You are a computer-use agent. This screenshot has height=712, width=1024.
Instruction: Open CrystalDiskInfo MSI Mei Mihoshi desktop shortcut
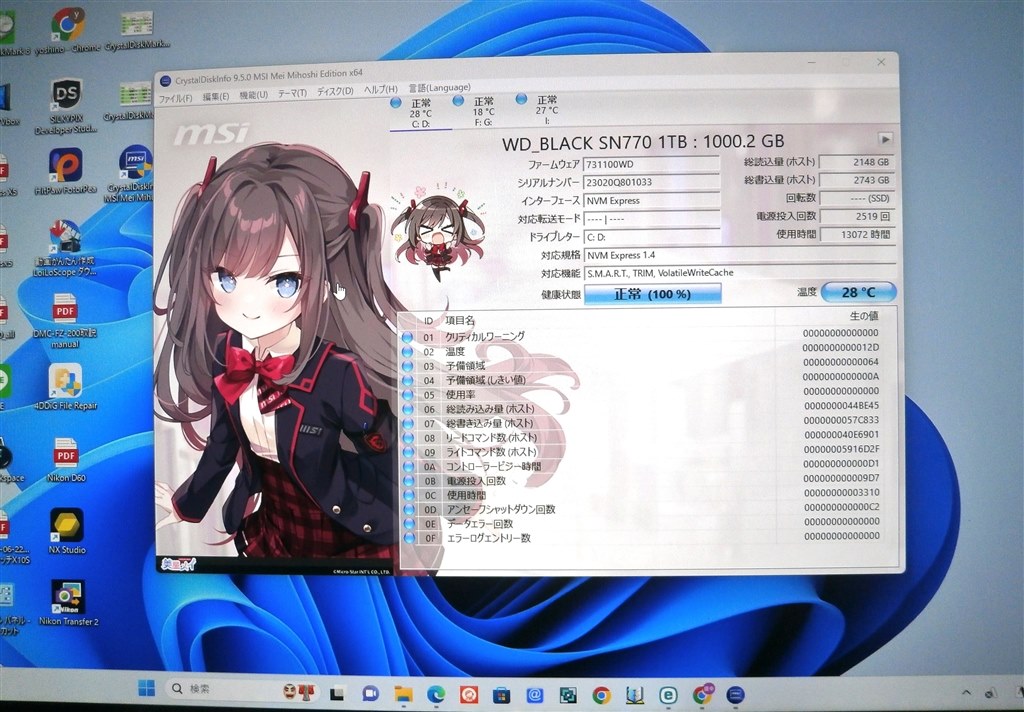click(x=135, y=172)
